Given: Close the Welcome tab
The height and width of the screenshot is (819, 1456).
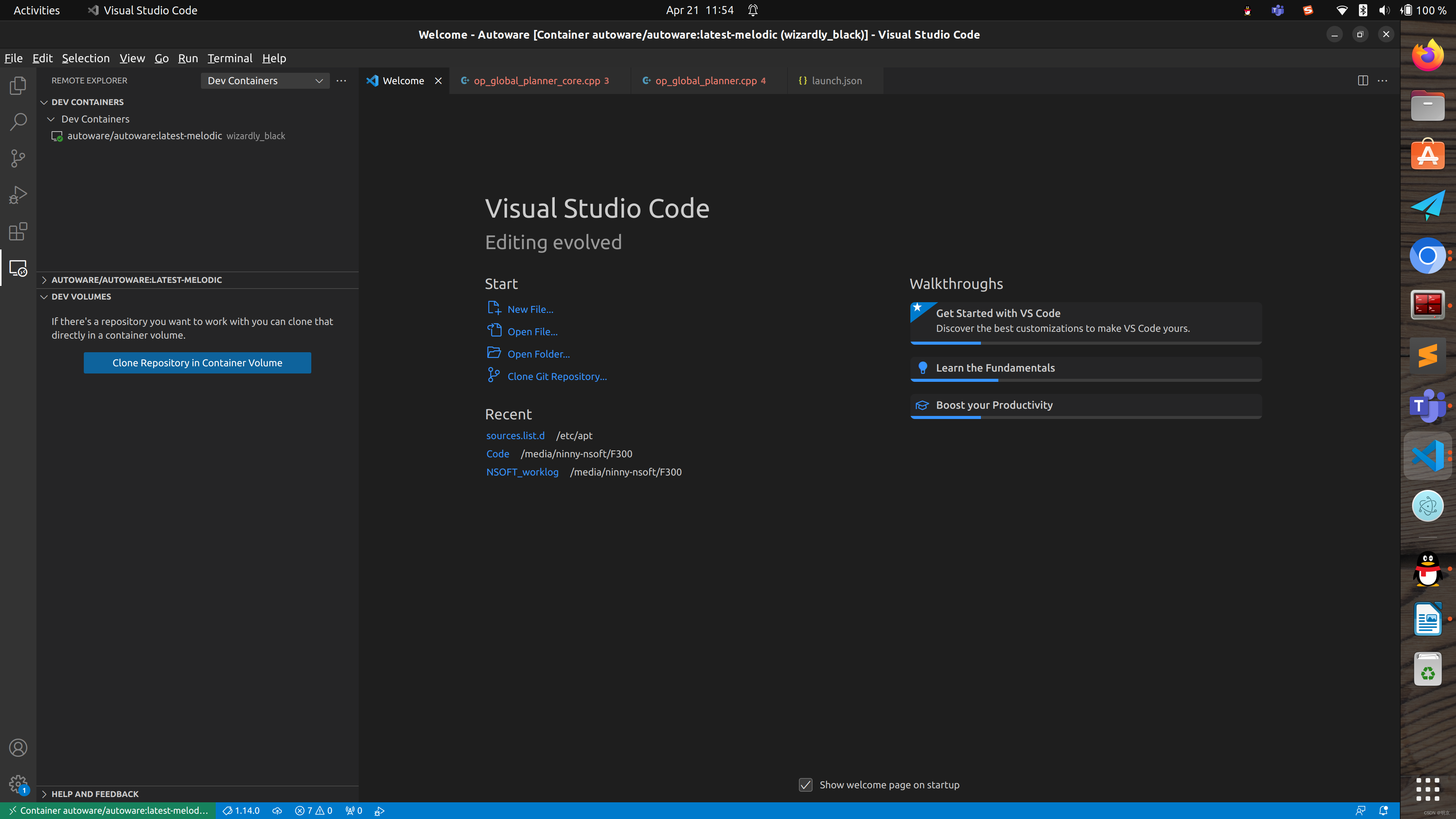Looking at the screenshot, I should [x=438, y=81].
